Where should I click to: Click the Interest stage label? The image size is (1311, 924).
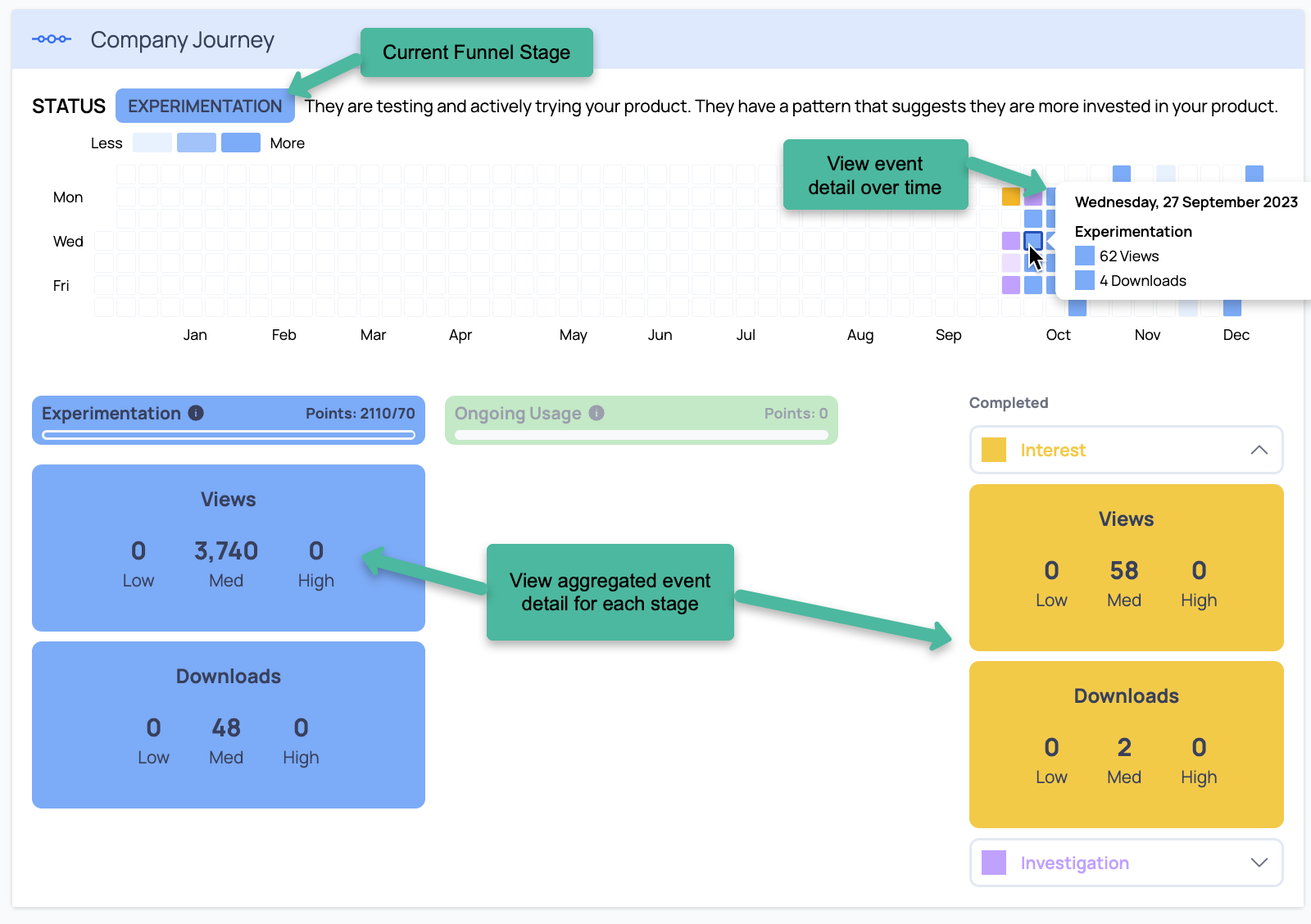[1052, 450]
